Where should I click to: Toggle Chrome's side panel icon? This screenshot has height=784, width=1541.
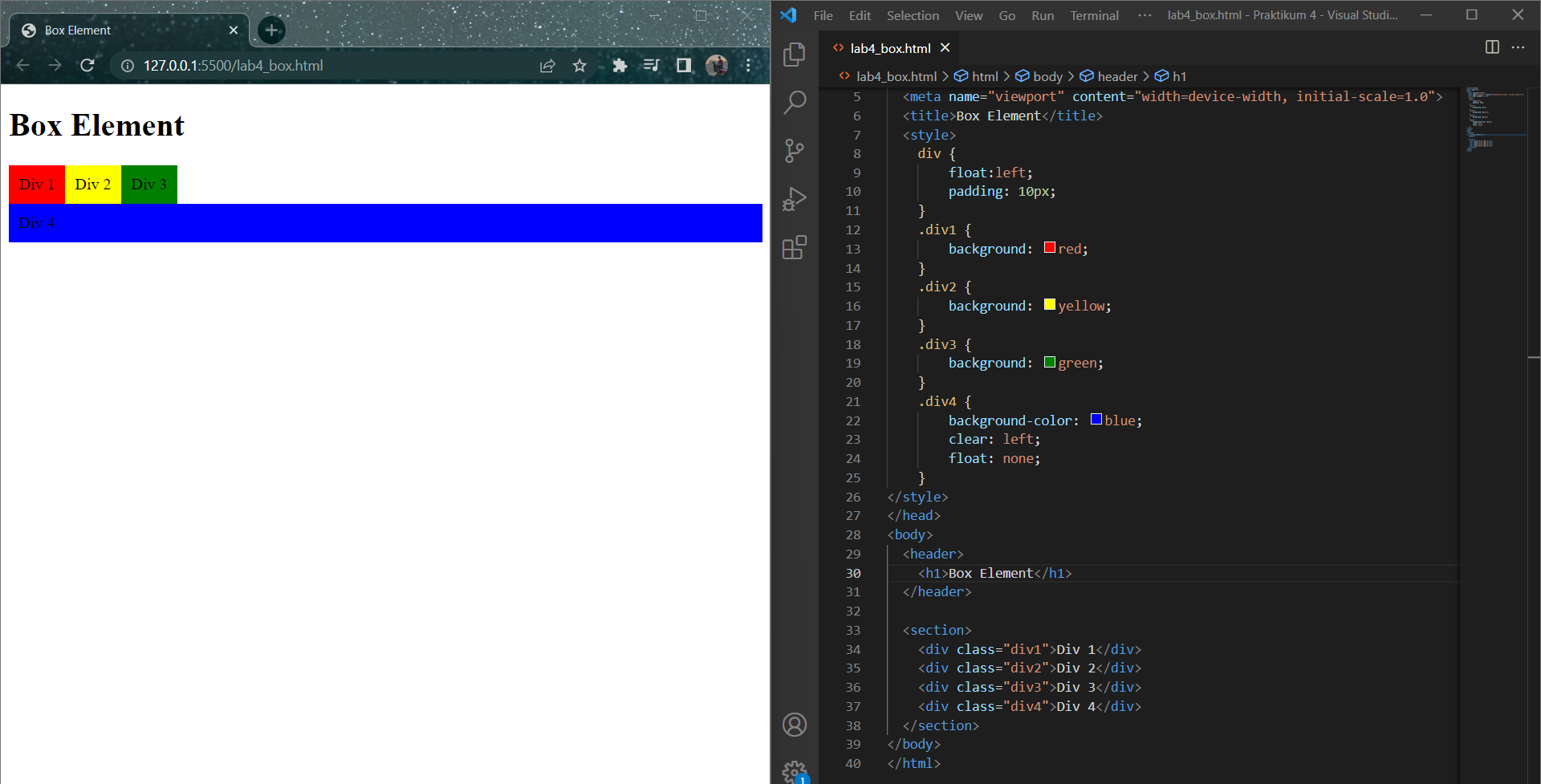pos(684,66)
